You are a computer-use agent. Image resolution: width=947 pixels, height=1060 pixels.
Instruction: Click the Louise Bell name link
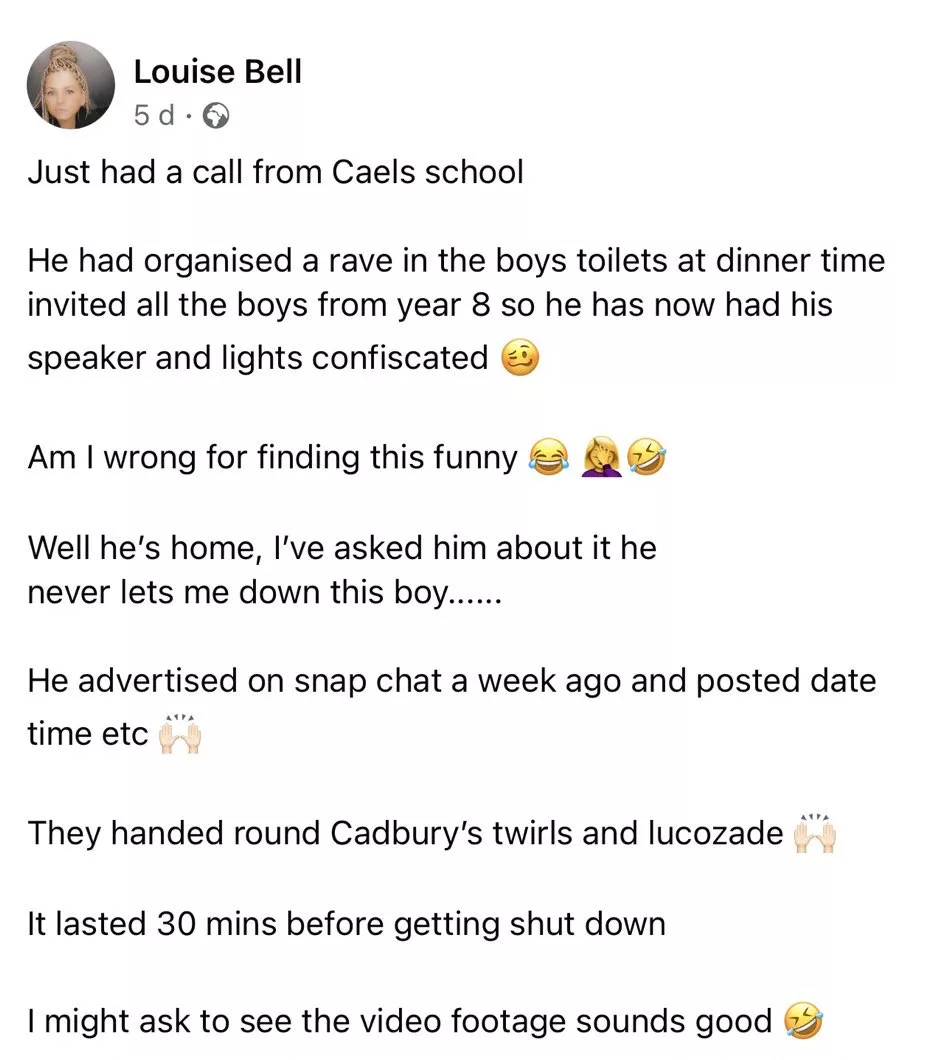tap(217, 72)
